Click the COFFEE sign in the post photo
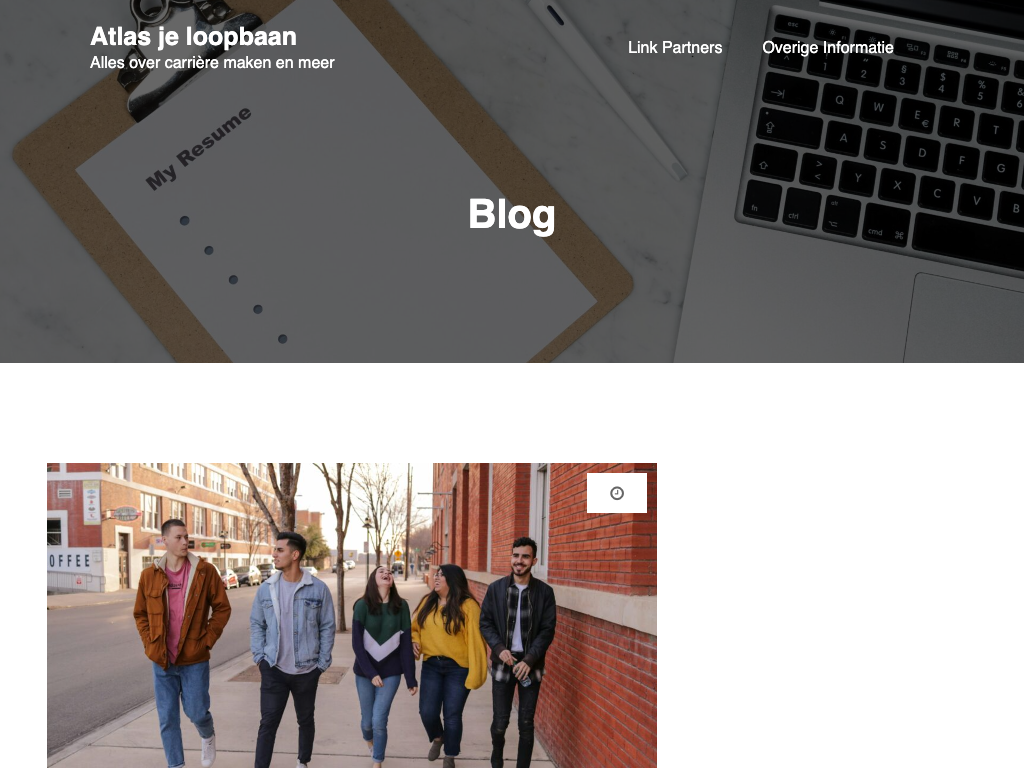Image resolution: width=1024 pixels, height=768 pixels. (x=69, y=561)
